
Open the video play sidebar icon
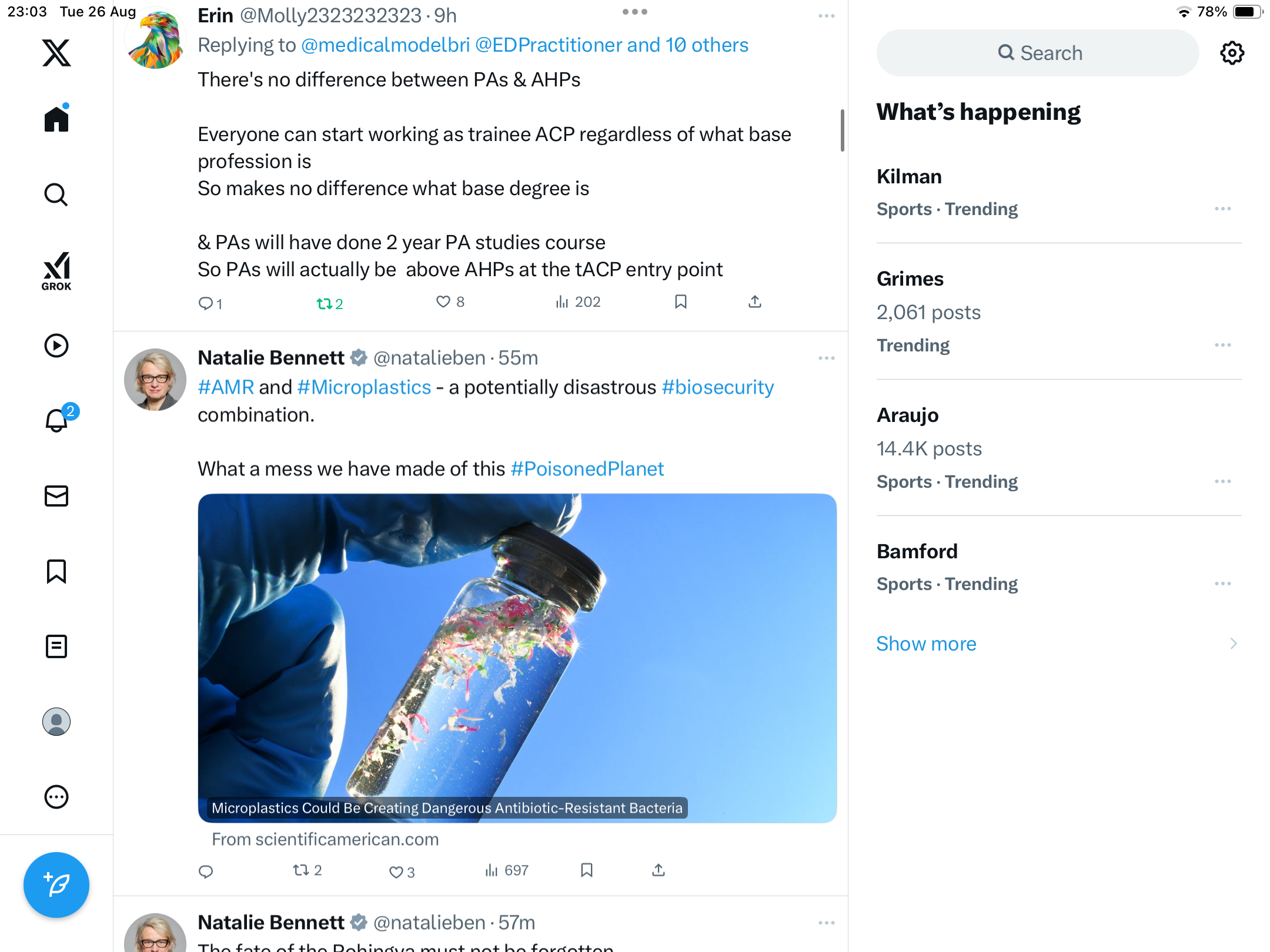click(x=56, y=346)
